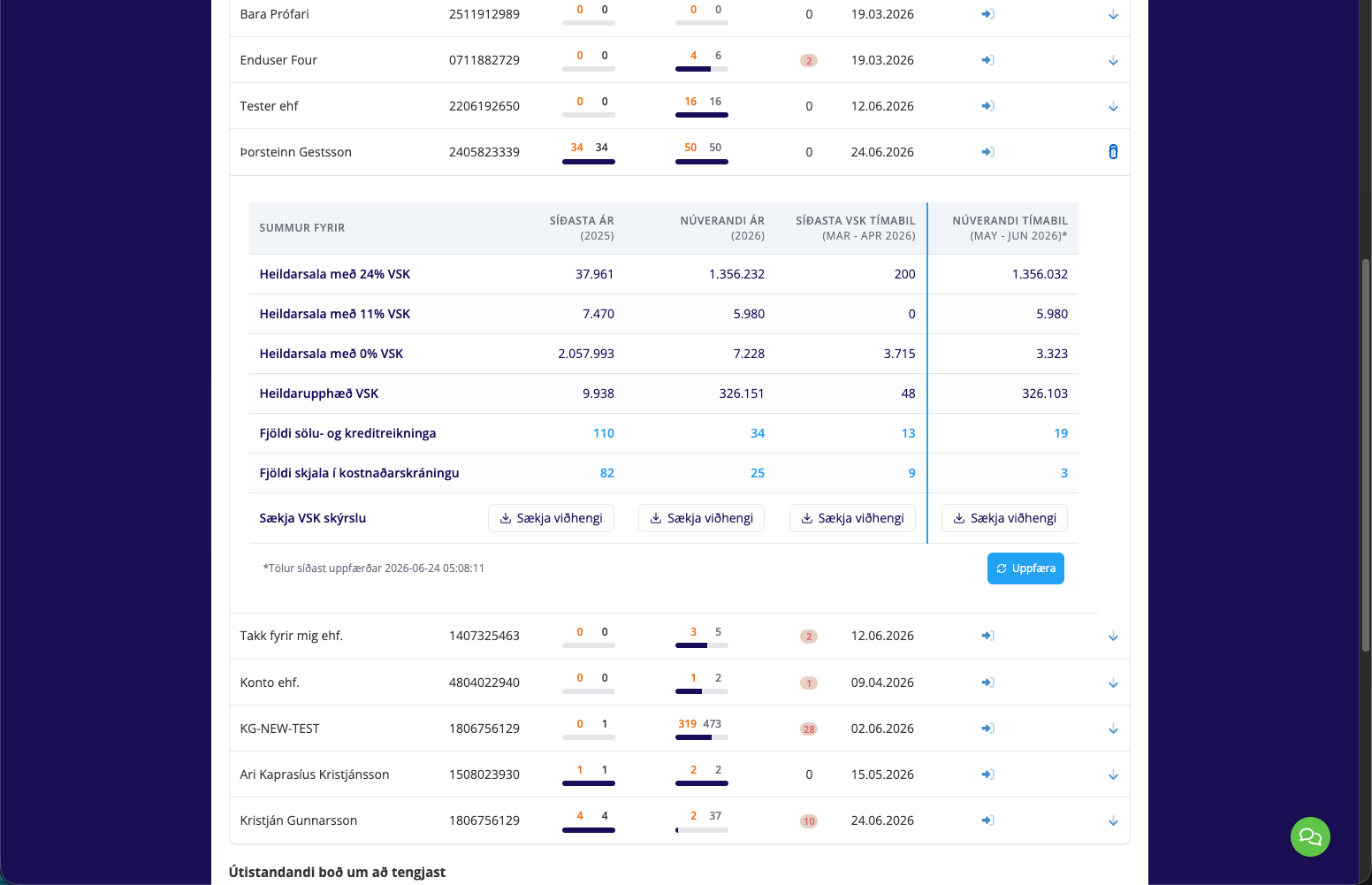Open 110 sales invoices count link
The height and width of the screenshot is (885, 1372).
[x=604, y=433]
